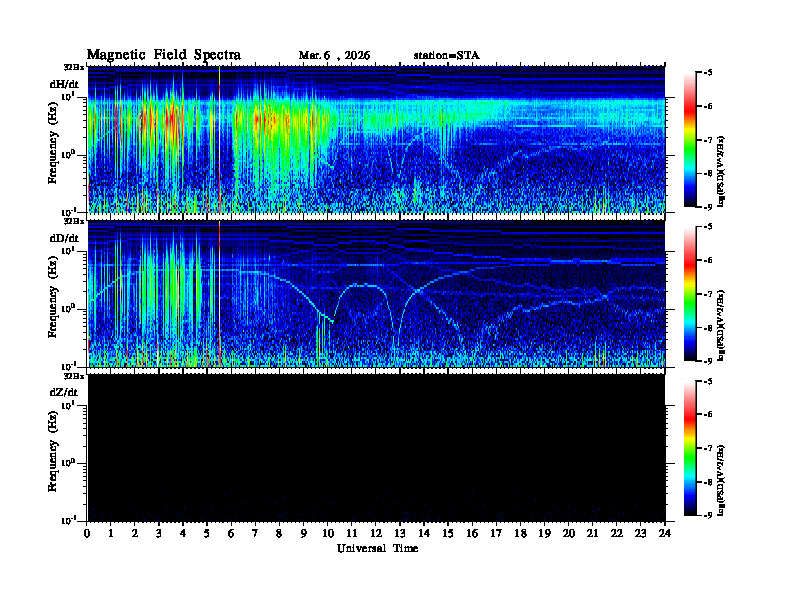The width and height of the screenshot is (792, 612).
Task: Click hour tick label 9 on time axis
Action: [x=304, y=534]
